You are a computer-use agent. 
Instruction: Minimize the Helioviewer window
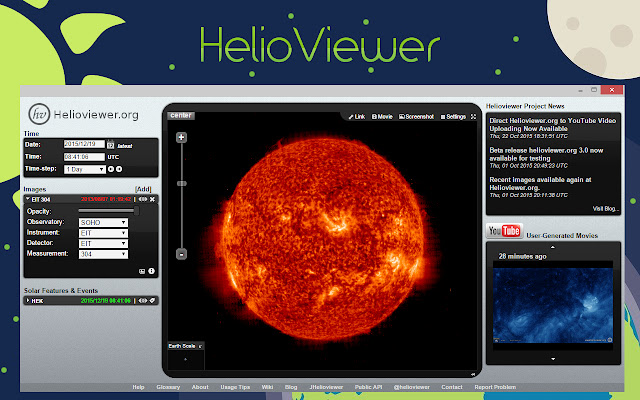(580, 90)
